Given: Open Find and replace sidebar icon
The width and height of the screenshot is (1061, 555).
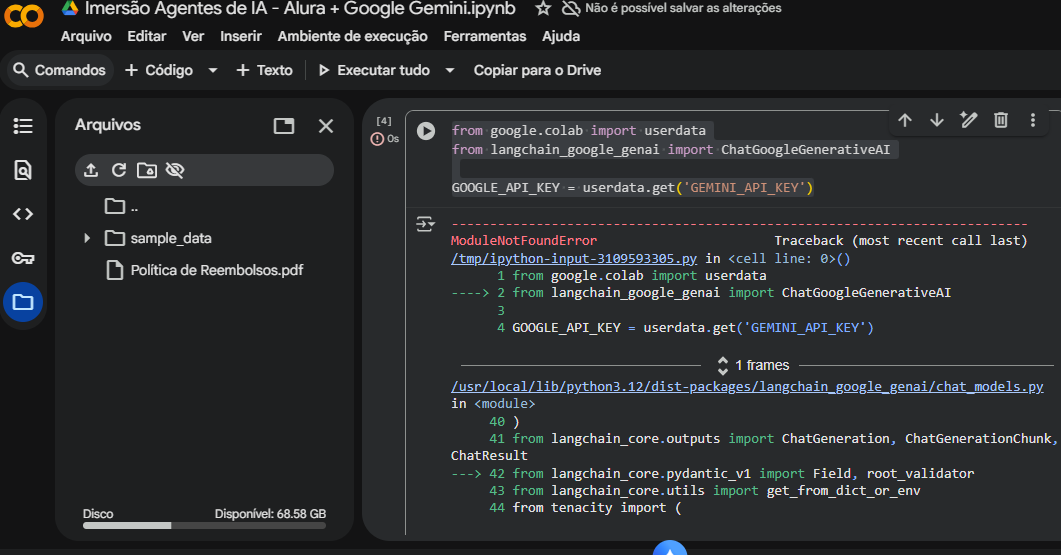Looking at the screenshot, I should 23,170.
